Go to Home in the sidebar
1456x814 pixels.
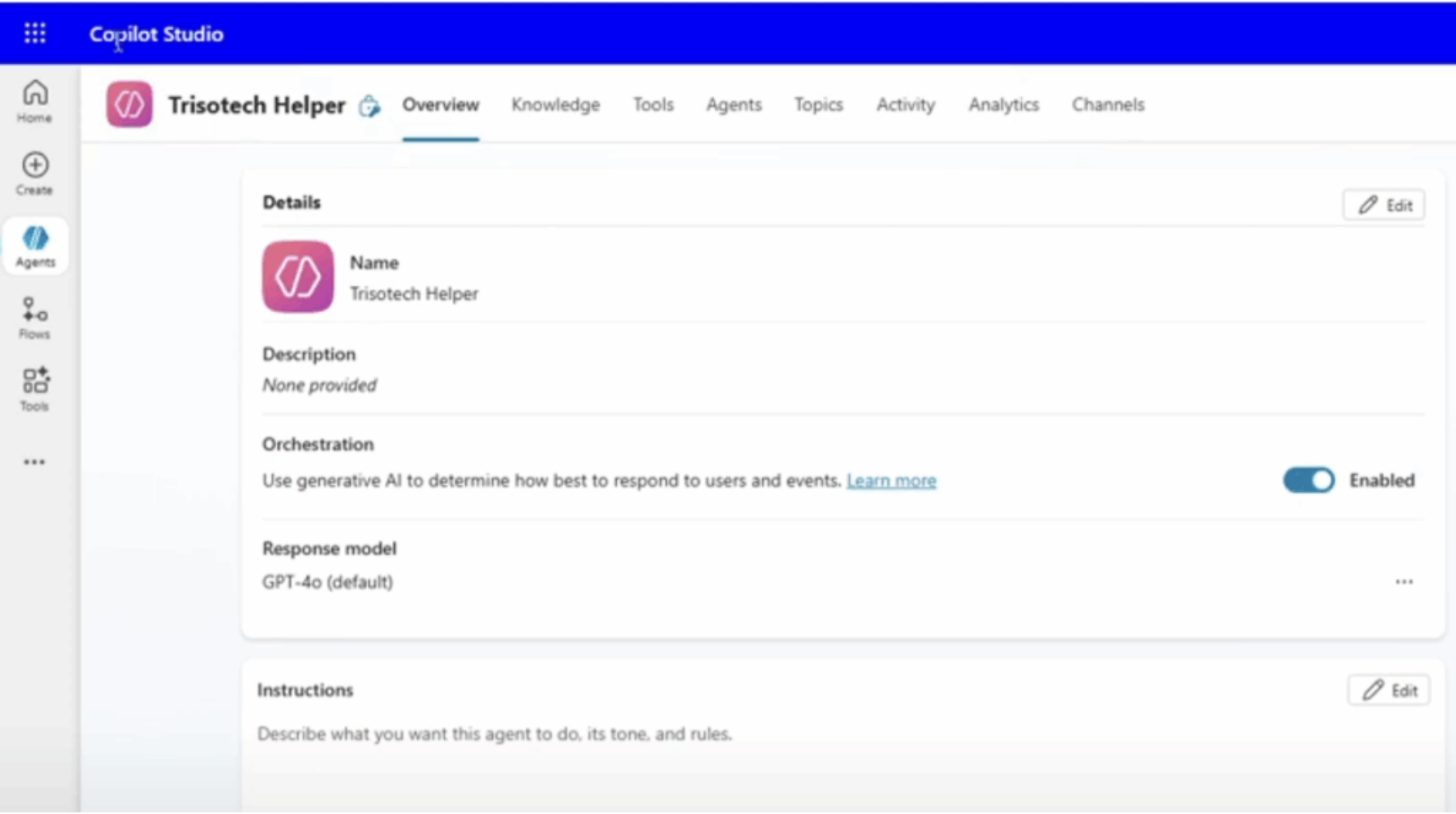click(35, 101)
